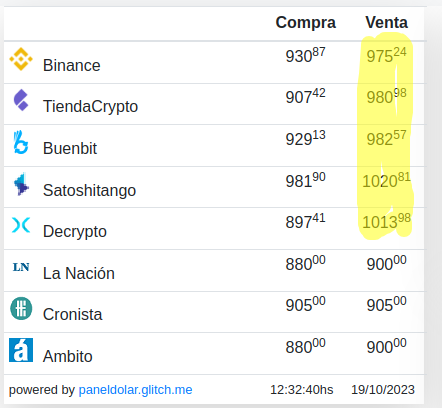Screen dimensions: 442x408
Task: Click the date 19/10/2023
Action: tap(383, 390)
